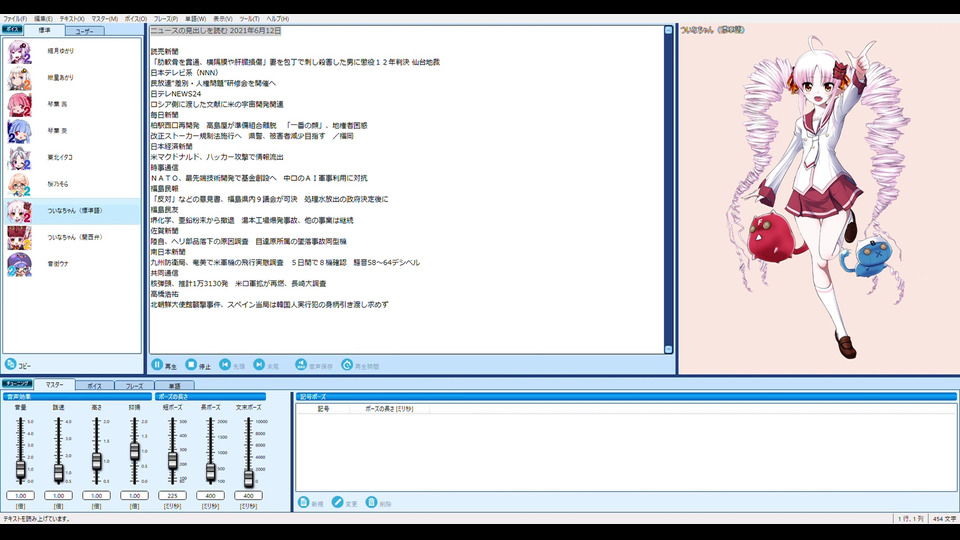Choose the 音街ウナ voice avatar
The image size is (960, 540).
20,264
